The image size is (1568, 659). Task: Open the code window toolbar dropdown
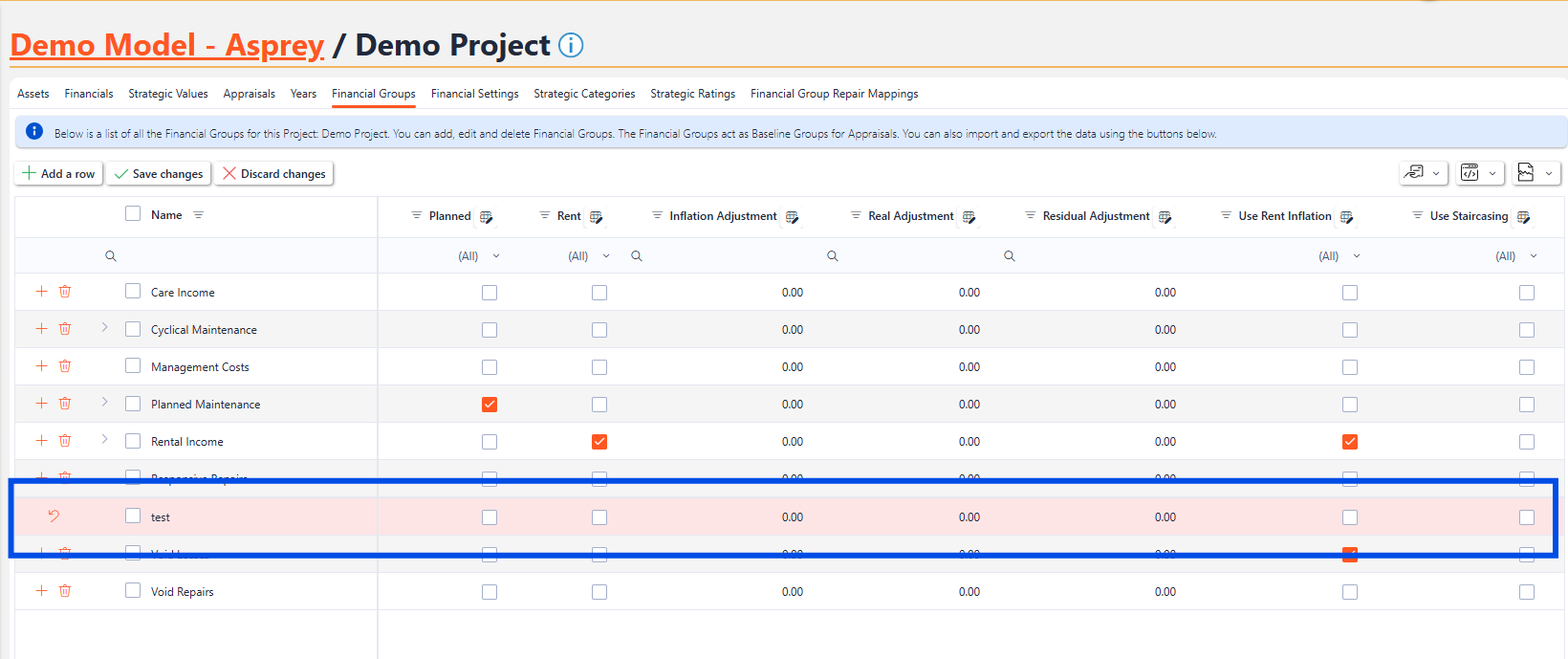point(1480,173)
